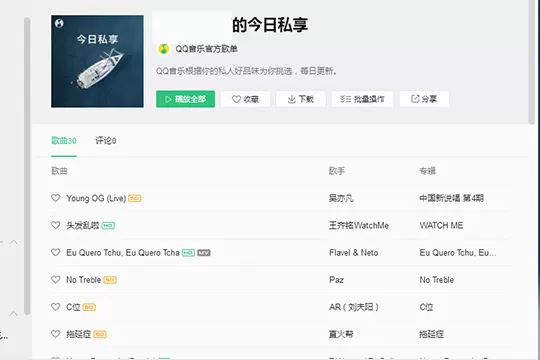Click the SQ badge beside 拖延症 song
Screen dimensions: 540x360
(x=100, y=335)
